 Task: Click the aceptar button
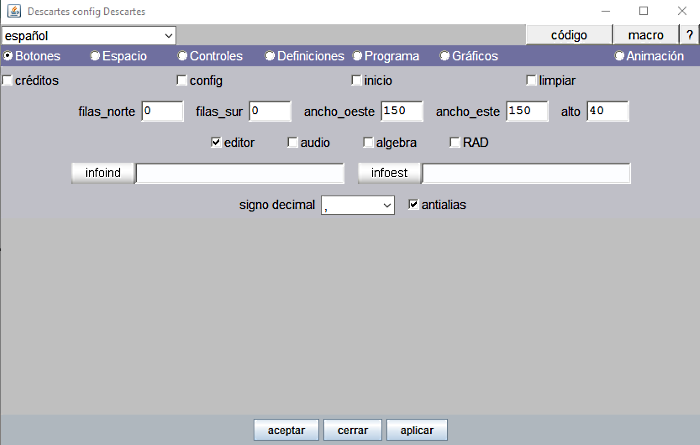(x=286, y=430)
